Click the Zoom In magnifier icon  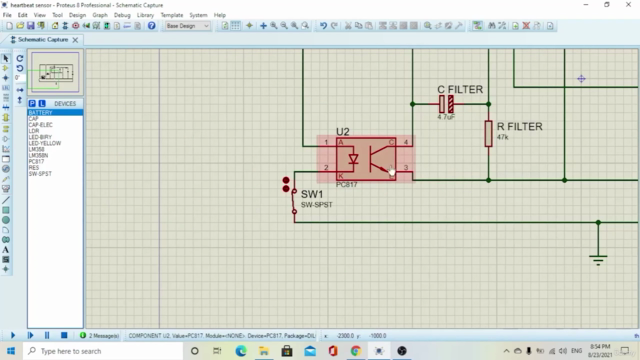[x=274, y=26]
